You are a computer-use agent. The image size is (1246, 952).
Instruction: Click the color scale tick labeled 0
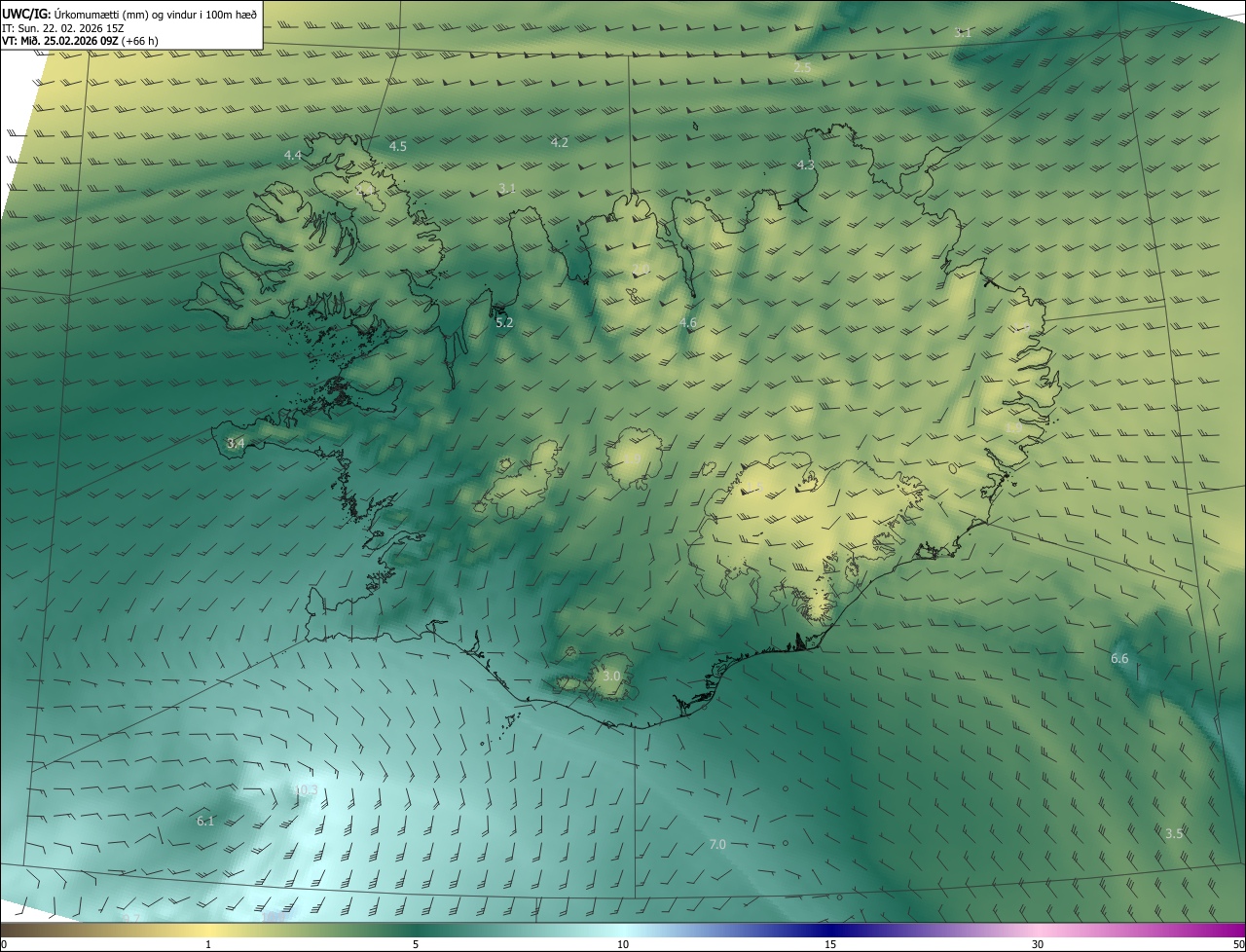[4, 944]
